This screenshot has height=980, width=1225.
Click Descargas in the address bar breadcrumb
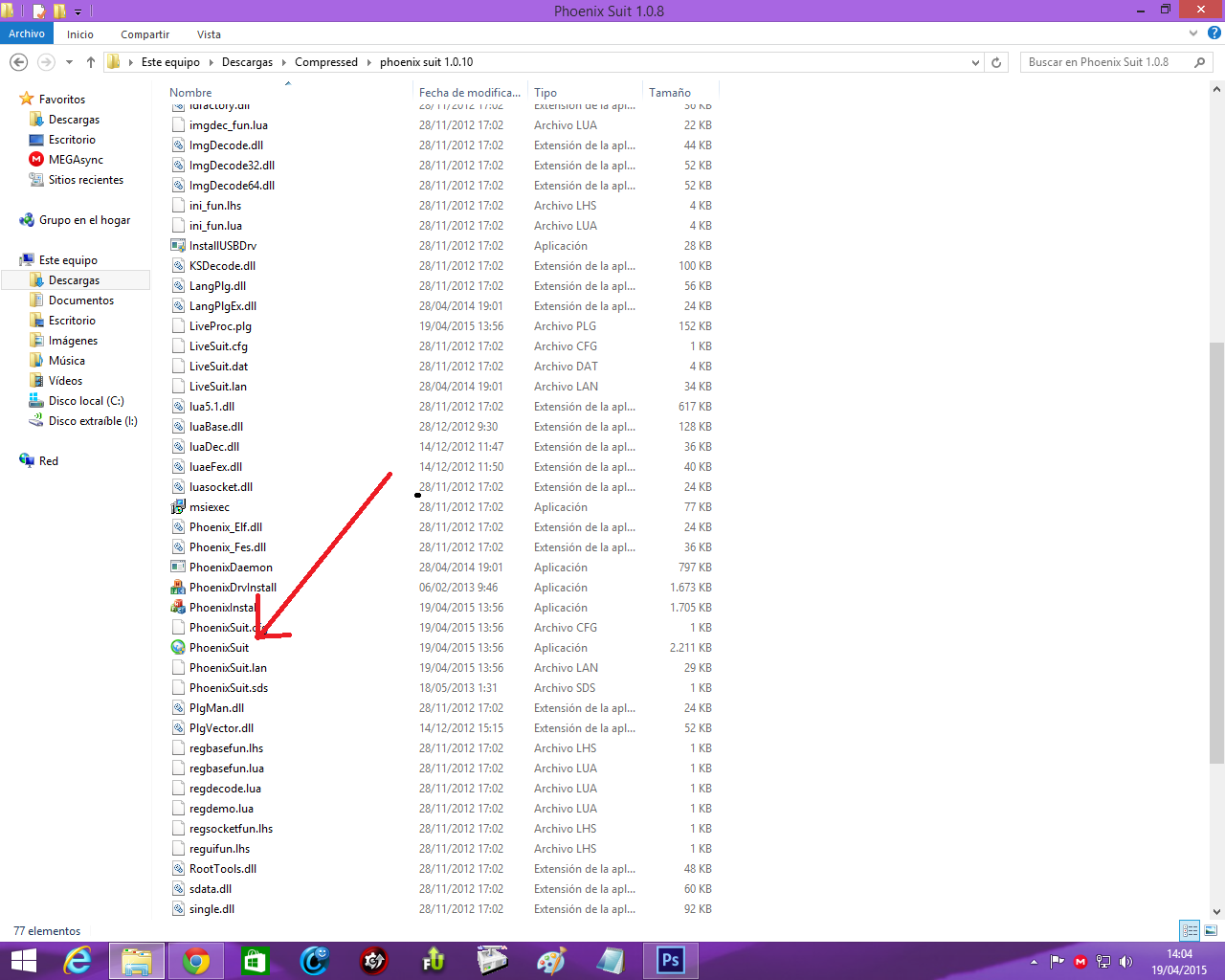[247, 62]
